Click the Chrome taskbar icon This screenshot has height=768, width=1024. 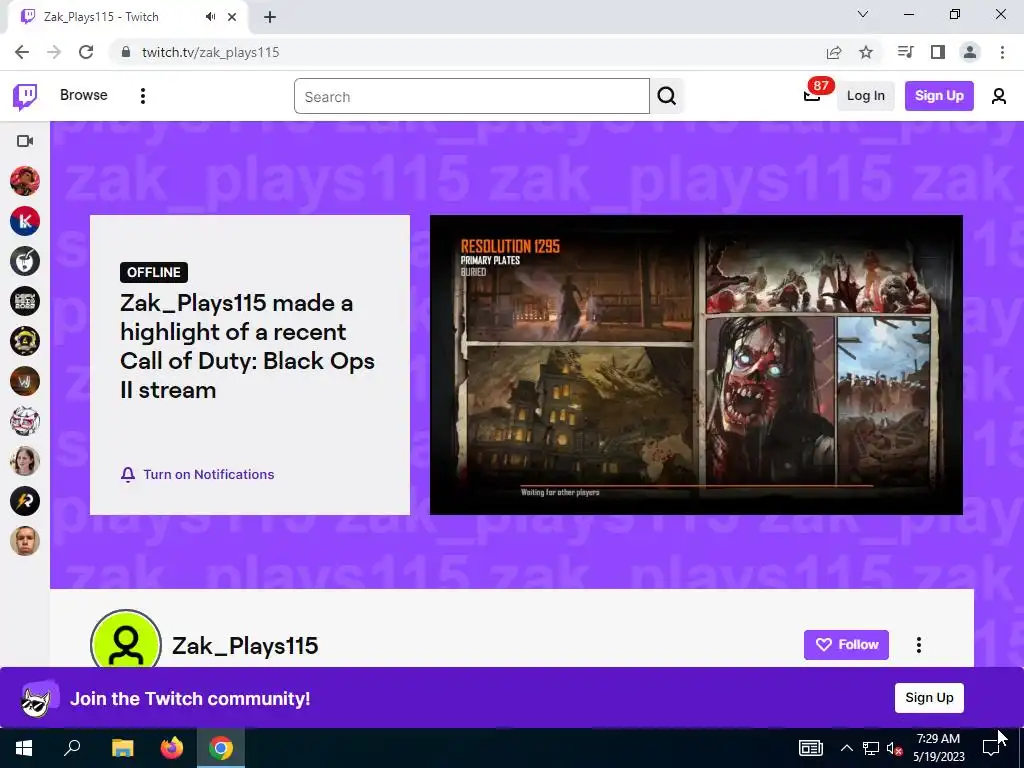click(x=221, y=748)
